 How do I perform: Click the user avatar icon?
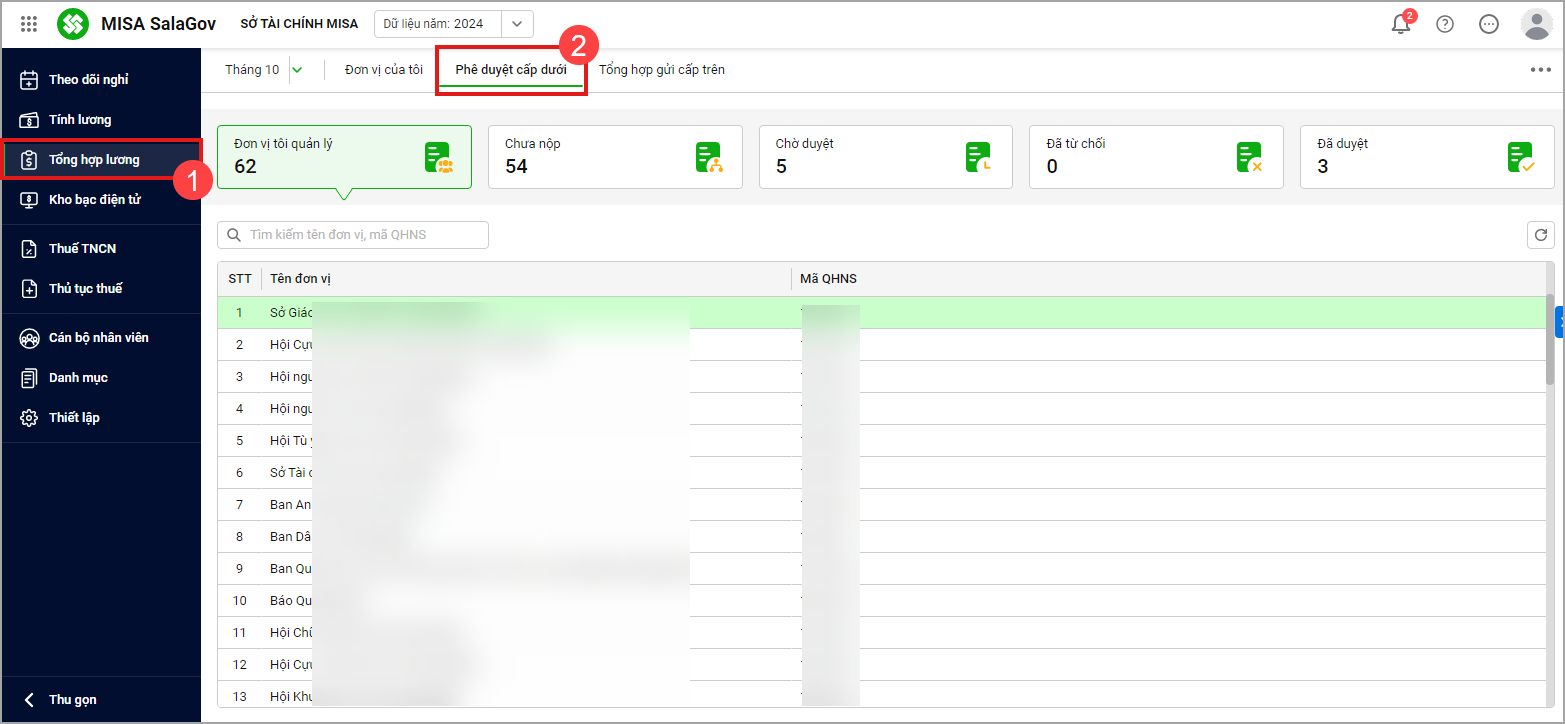[x=1535, y=24]
